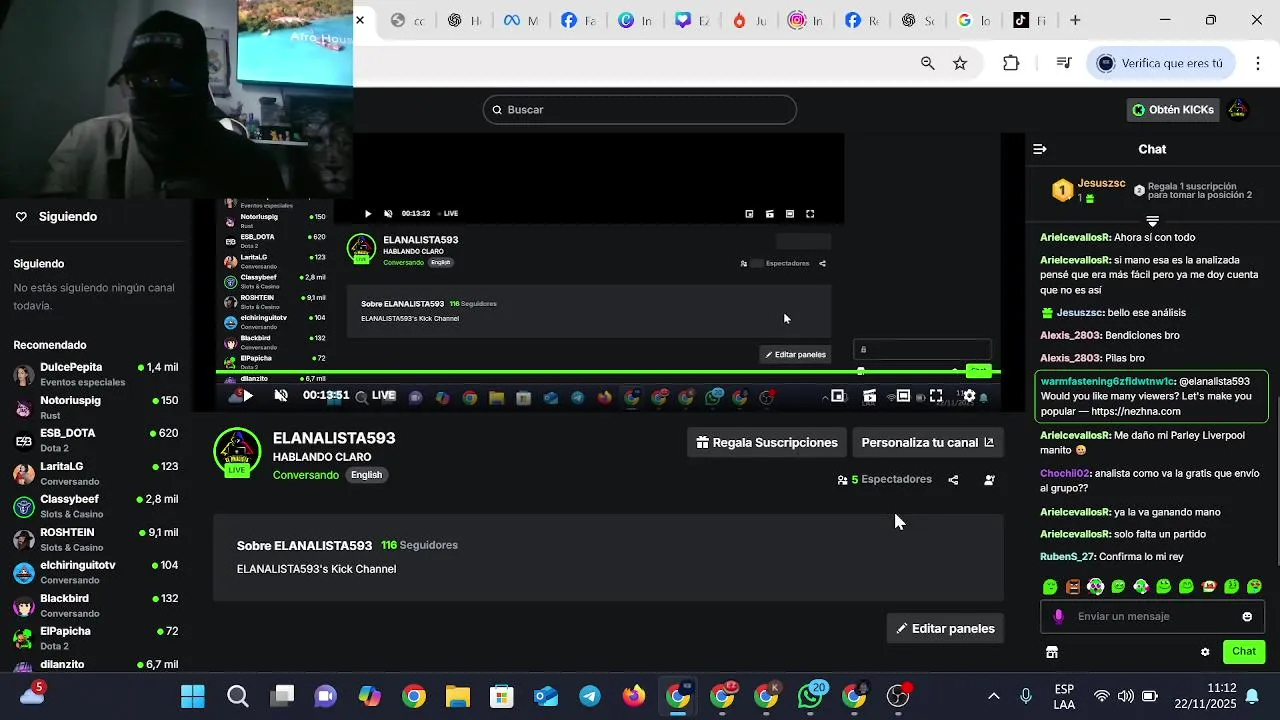Send the message with the green Chat button
This screenshot has width=1280, height=720.
[1244, 651]
